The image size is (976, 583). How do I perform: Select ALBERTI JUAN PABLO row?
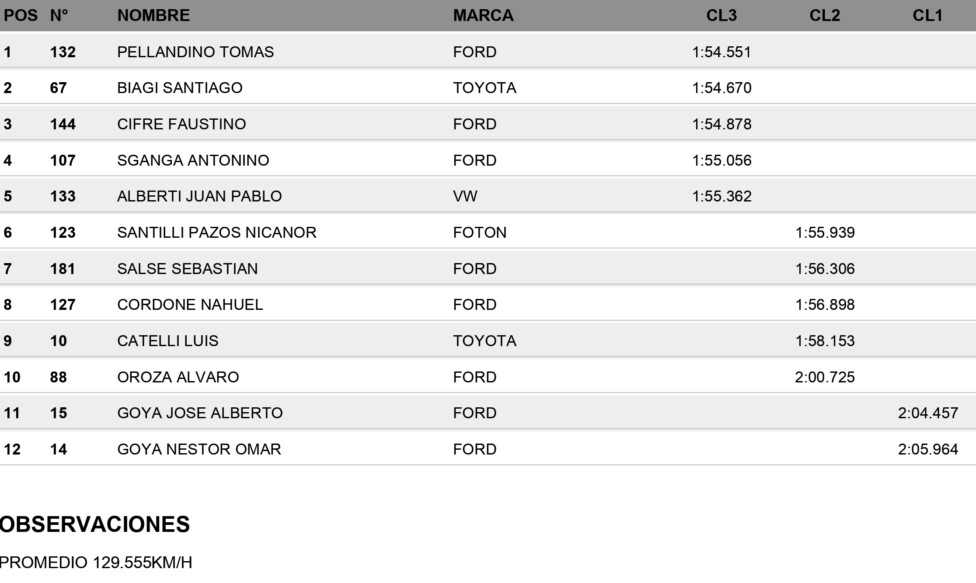point(488,196)
